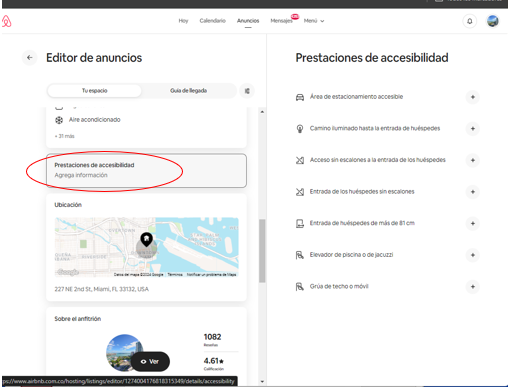The width and height of the screenshot is (508, 387).
Task: Switch to the Guía de llegada tab
Action: pos(188,91)
